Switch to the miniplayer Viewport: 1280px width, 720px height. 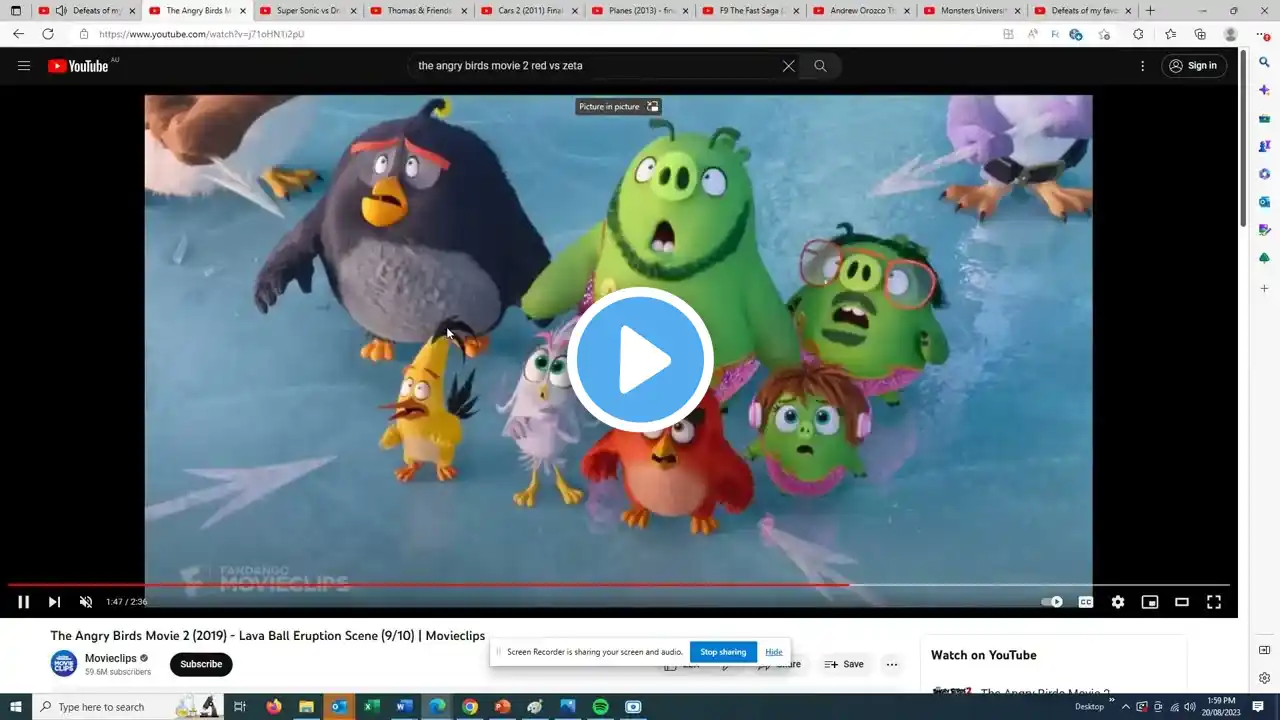click(1150, 602)
